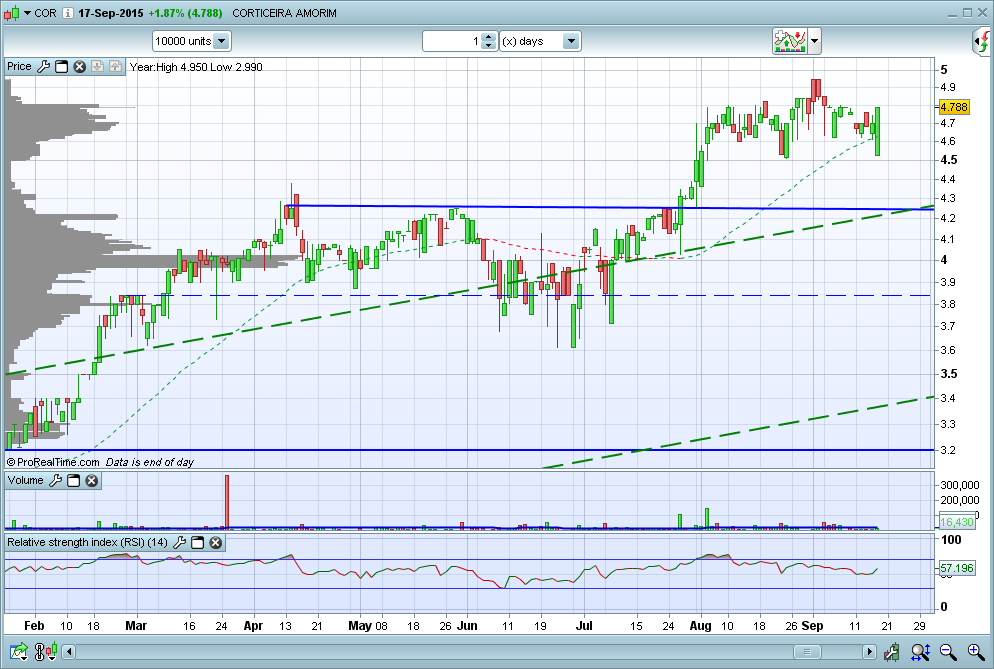Click the link charts candlestick icon
Screen dimensions: 994x669
(46, 652)
